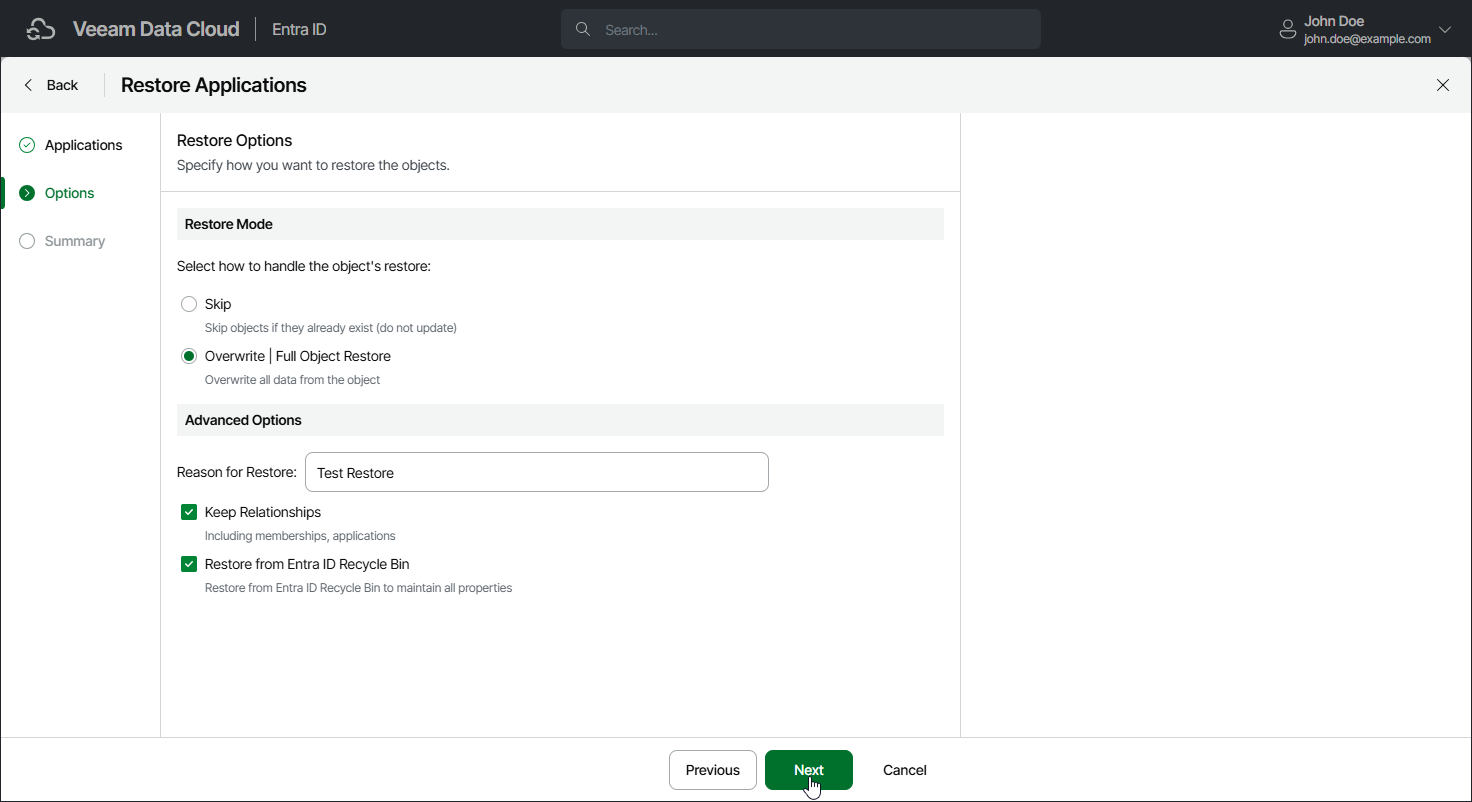The height and width of the screenshot is (802, 1472).
Task: Select Overwrite Full Object Restore option
Action: (189, 356)
